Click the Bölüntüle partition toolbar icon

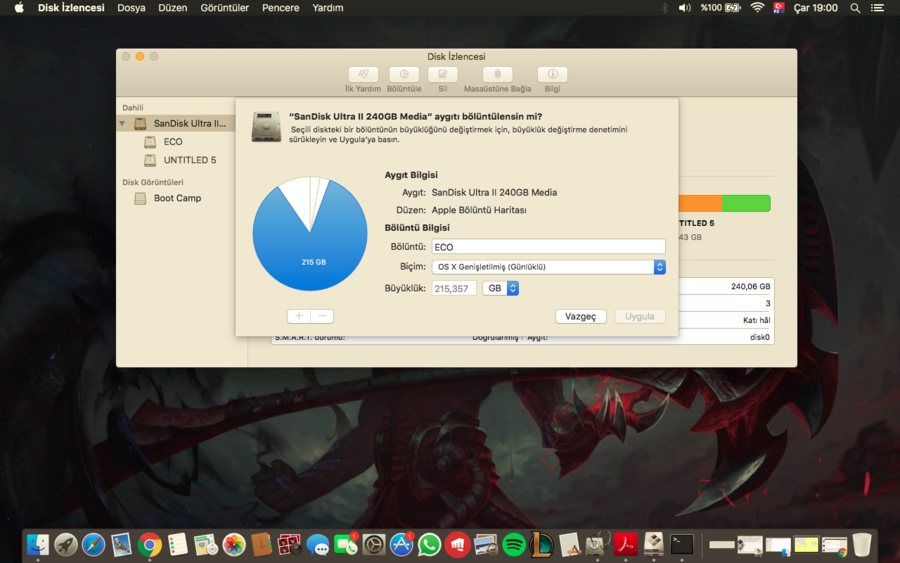point(404,75)
